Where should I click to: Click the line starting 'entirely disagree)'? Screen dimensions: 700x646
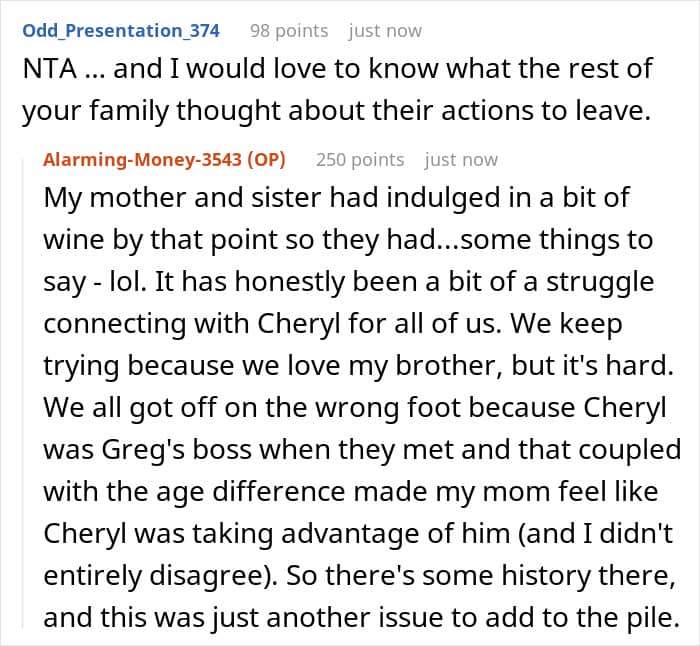coord(354,575)
